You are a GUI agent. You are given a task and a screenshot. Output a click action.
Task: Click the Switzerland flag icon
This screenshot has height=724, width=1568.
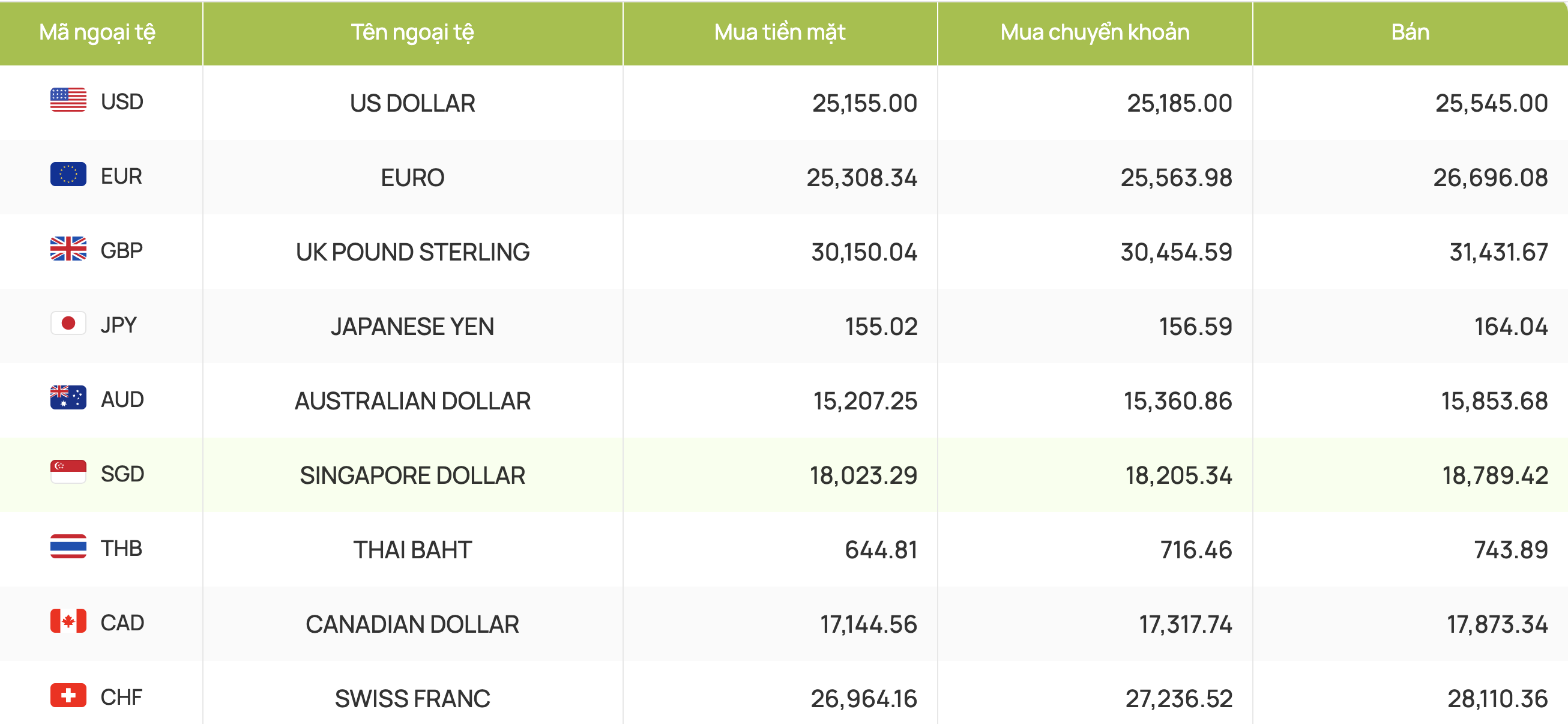(68, 695)
